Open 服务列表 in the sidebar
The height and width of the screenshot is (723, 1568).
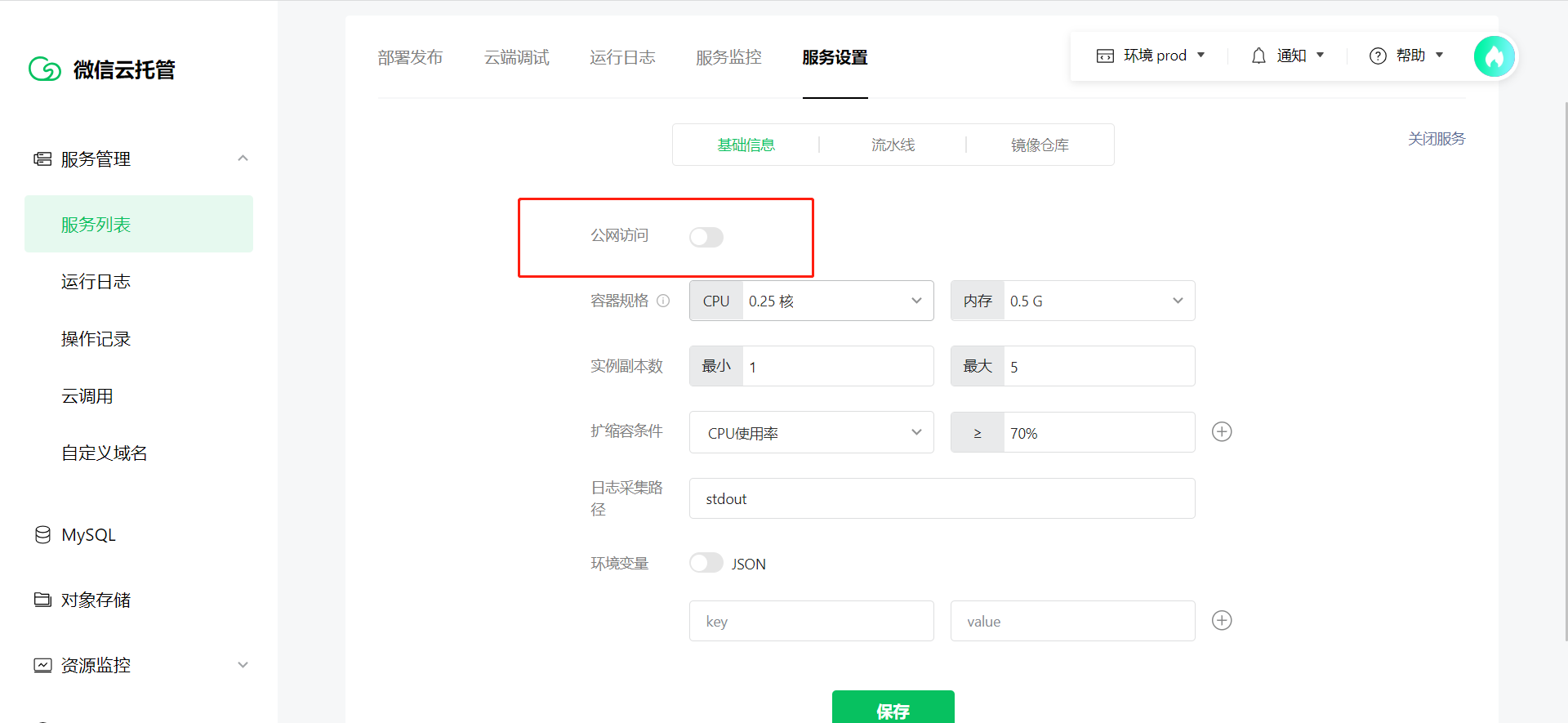139,224
